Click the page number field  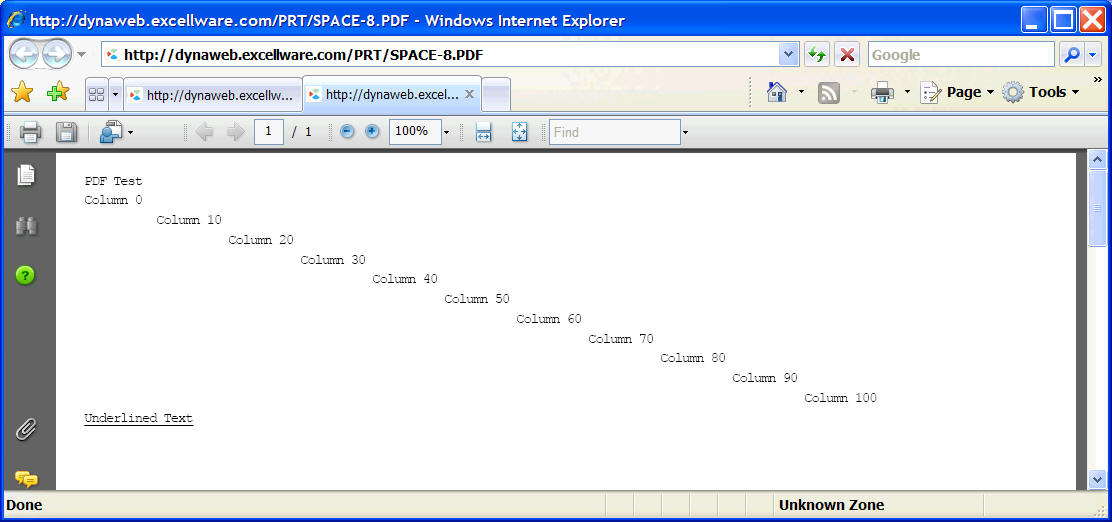coord(269,132)
